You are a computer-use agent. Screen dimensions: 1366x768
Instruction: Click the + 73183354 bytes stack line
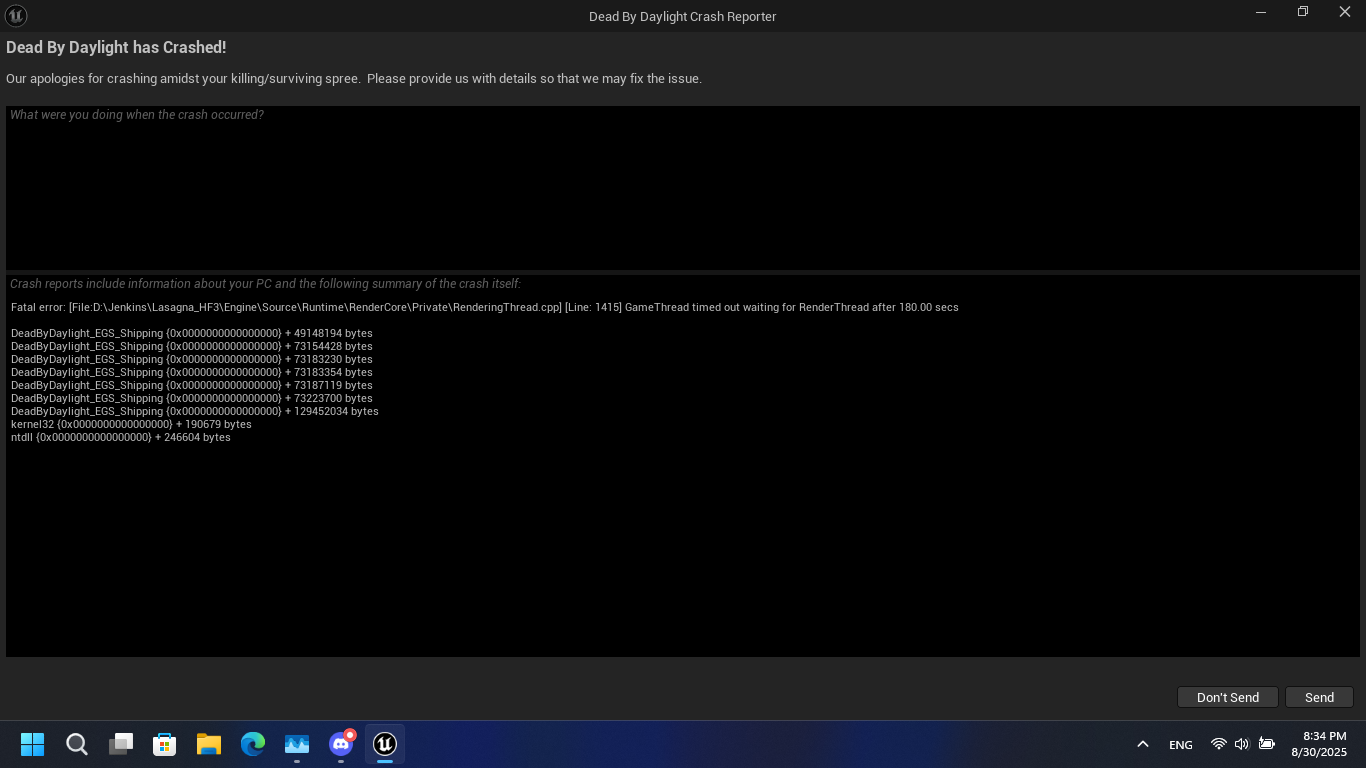pos(191,372)
